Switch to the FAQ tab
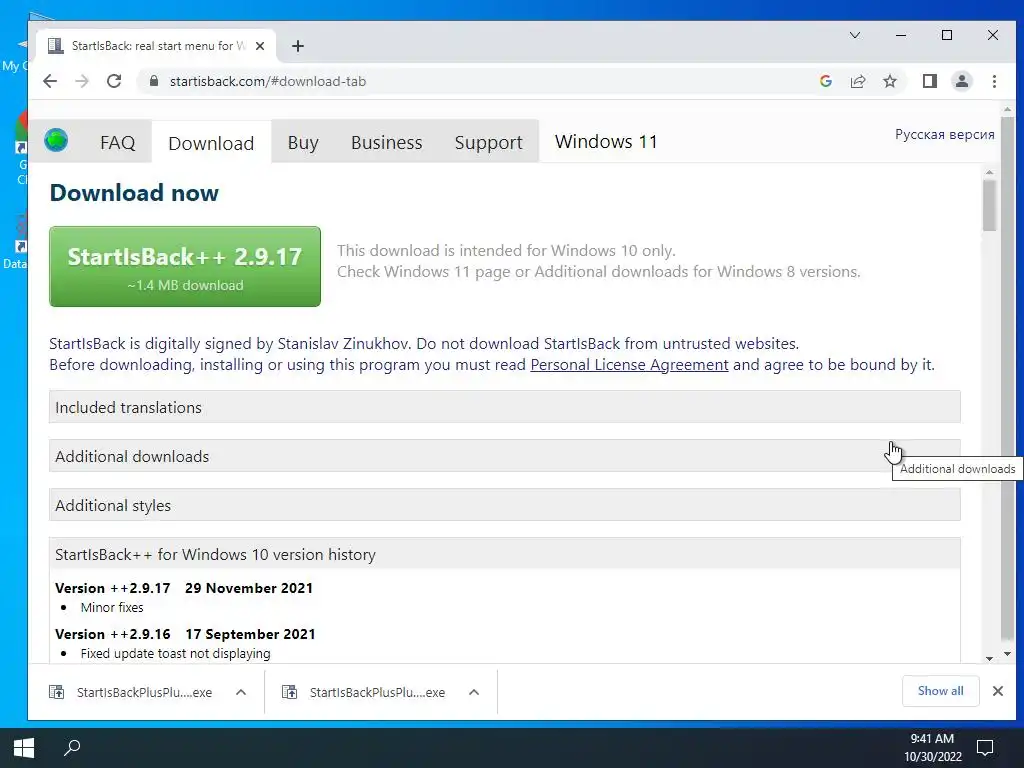This screenshot has width=1024, height=768. (x=118, y=142)
